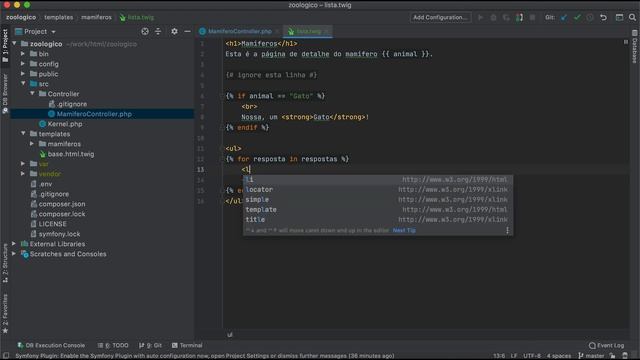Screen dimensions: 640x360
Task: Click the completion popup three-dot options icon
Action: click(507, 231)
